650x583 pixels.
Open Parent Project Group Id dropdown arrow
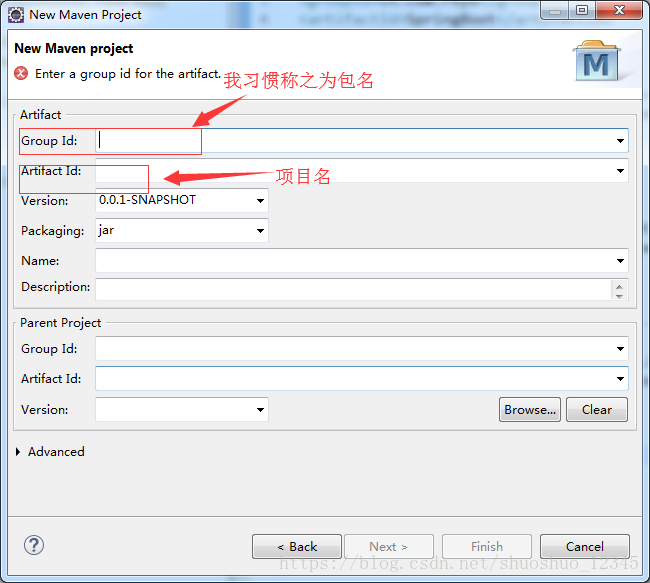tap(620, 349)
